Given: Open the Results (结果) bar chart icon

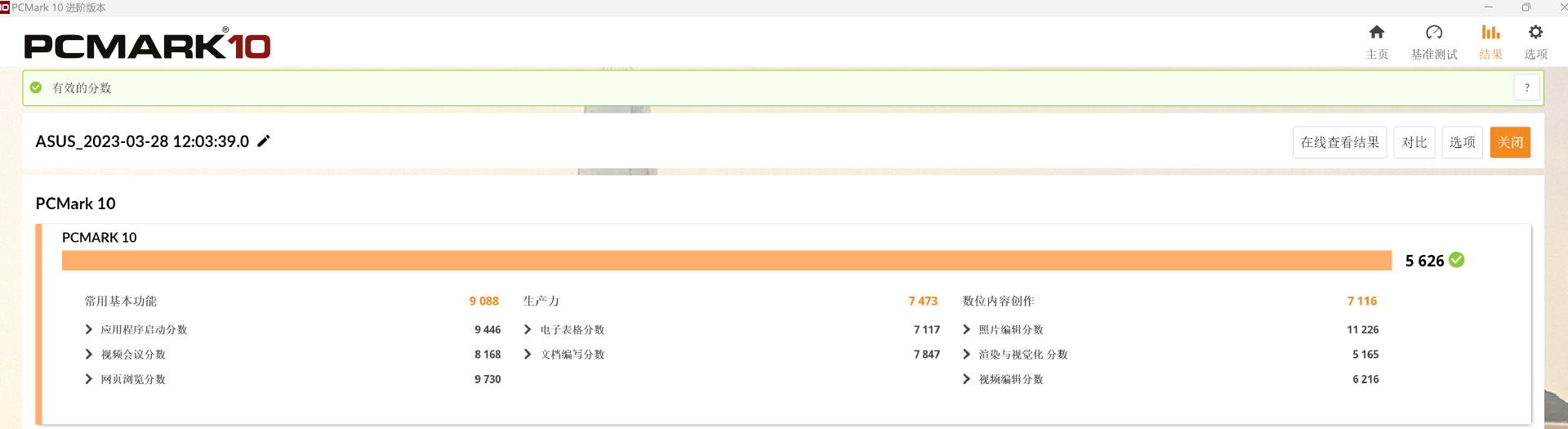Looking at the screenshot, I should pyautogui.click(x=1490, y=33).
